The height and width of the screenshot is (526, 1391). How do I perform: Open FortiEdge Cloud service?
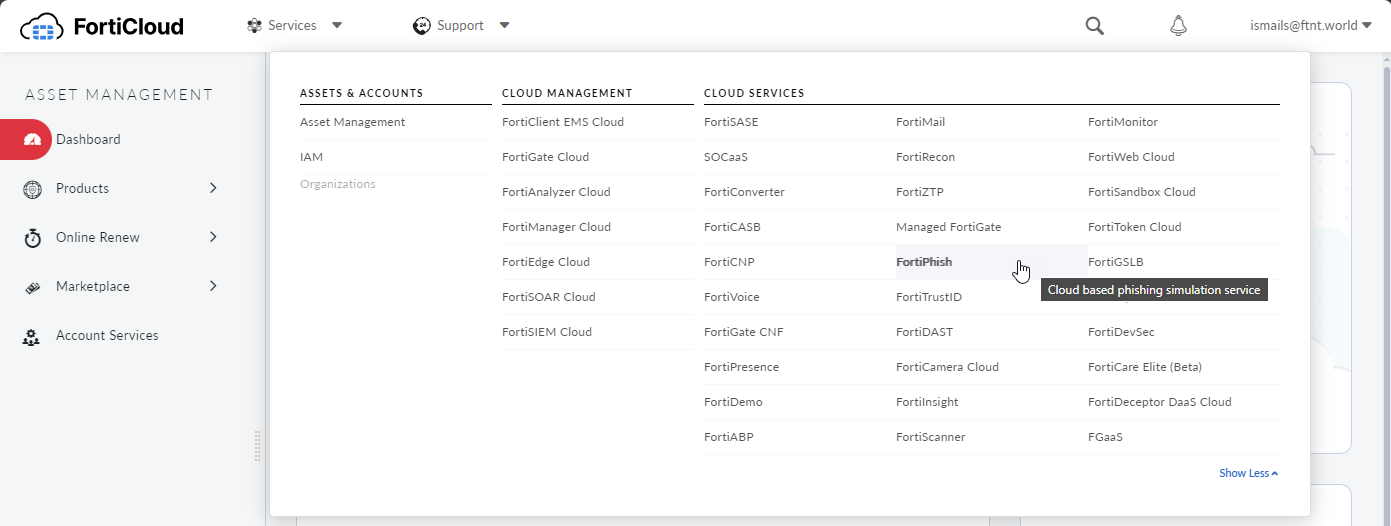click(546, 262)
